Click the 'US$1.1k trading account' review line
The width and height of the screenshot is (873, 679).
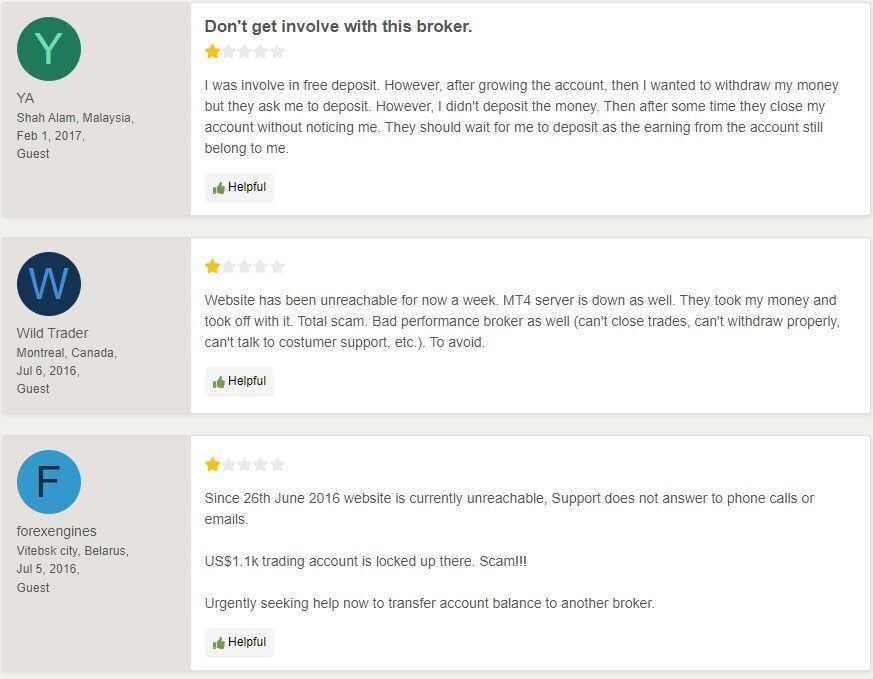pos(365,561)
